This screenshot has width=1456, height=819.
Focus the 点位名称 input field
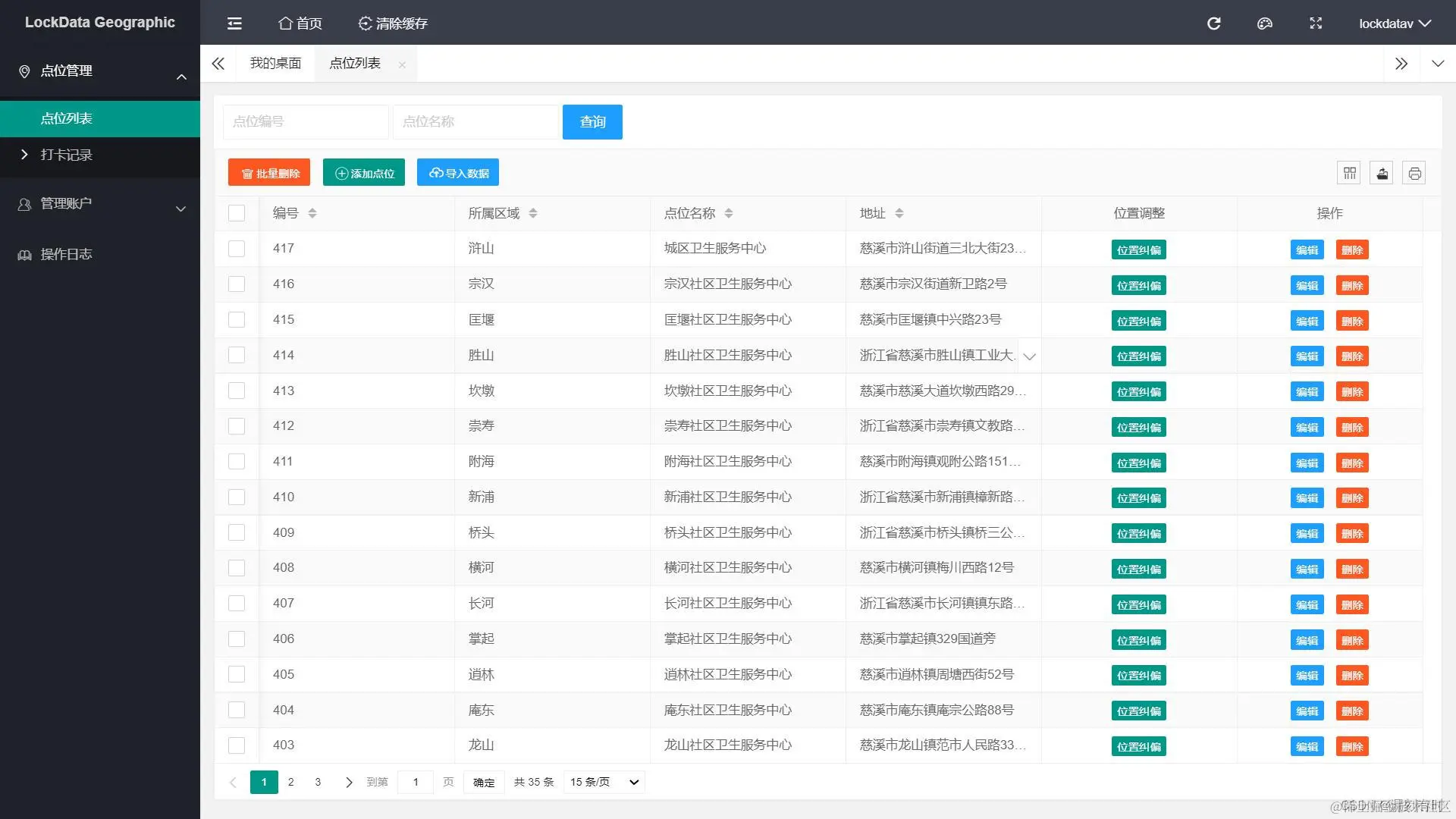tap(475, 122)
